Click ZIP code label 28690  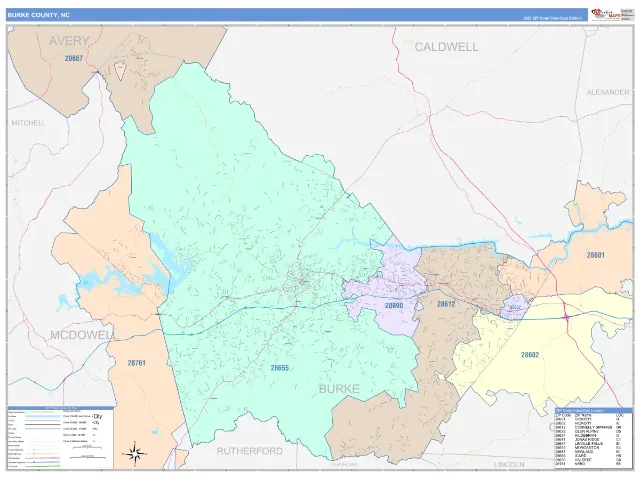[394, 305]
